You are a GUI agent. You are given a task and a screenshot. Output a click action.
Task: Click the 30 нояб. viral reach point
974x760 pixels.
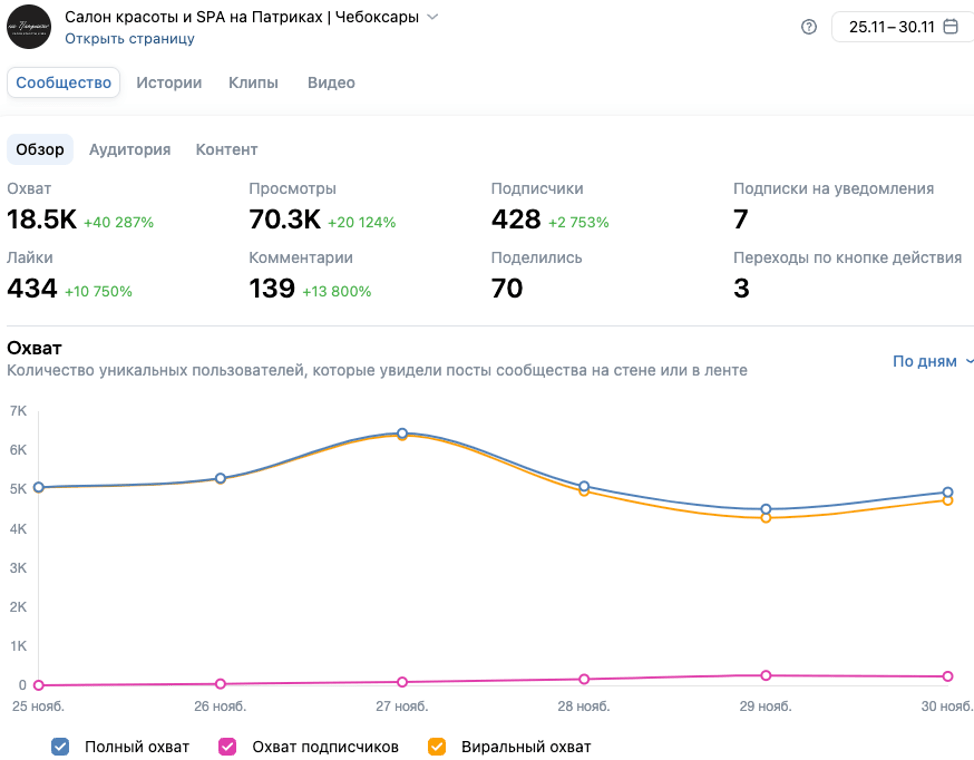tap(948, 500)
